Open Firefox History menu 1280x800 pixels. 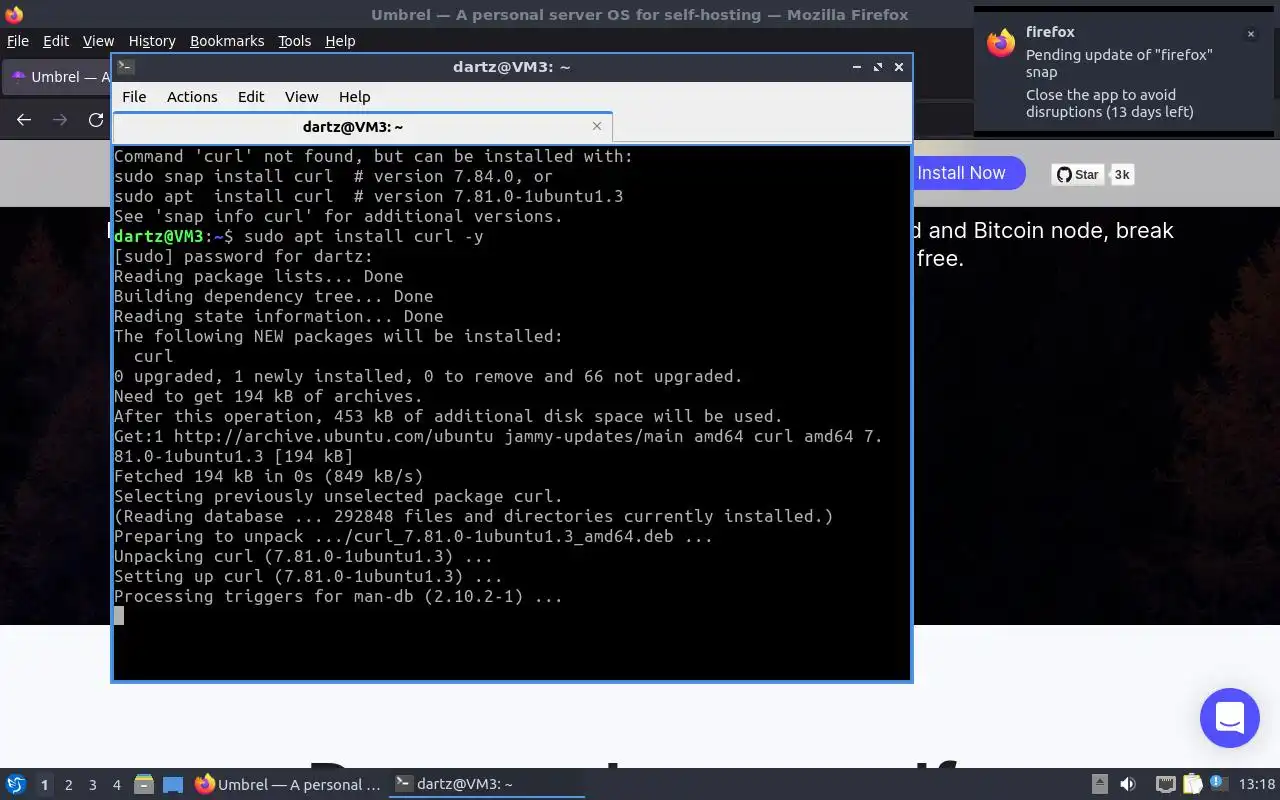tap(152, 41)
